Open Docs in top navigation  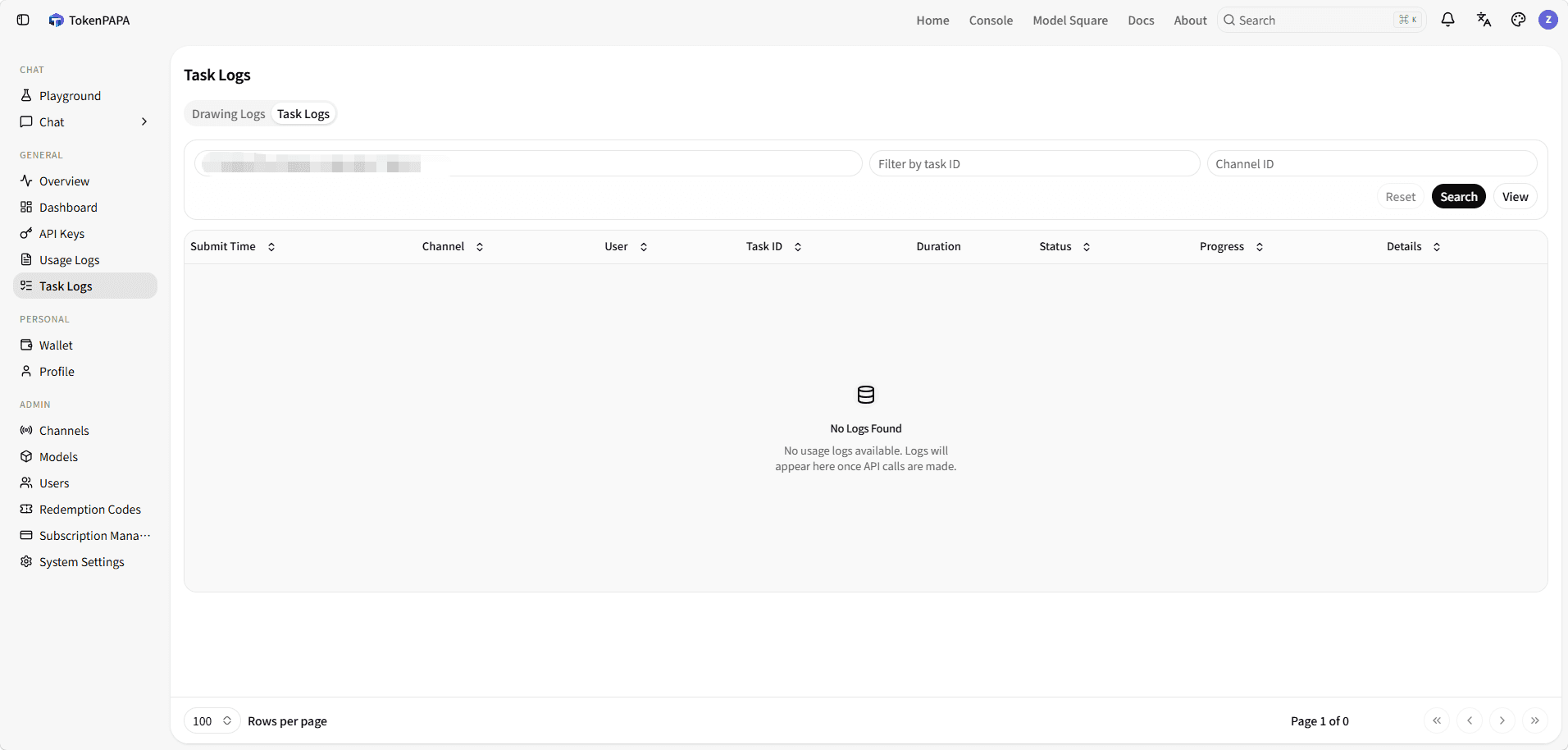pos(1141,20)
